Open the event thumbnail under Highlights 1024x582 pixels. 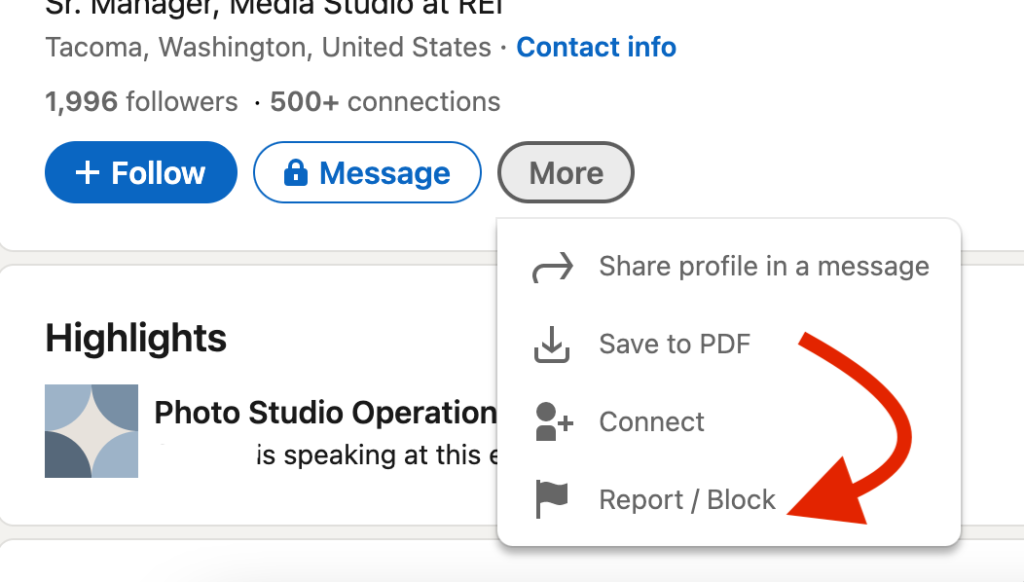click(x=91, y=431)
